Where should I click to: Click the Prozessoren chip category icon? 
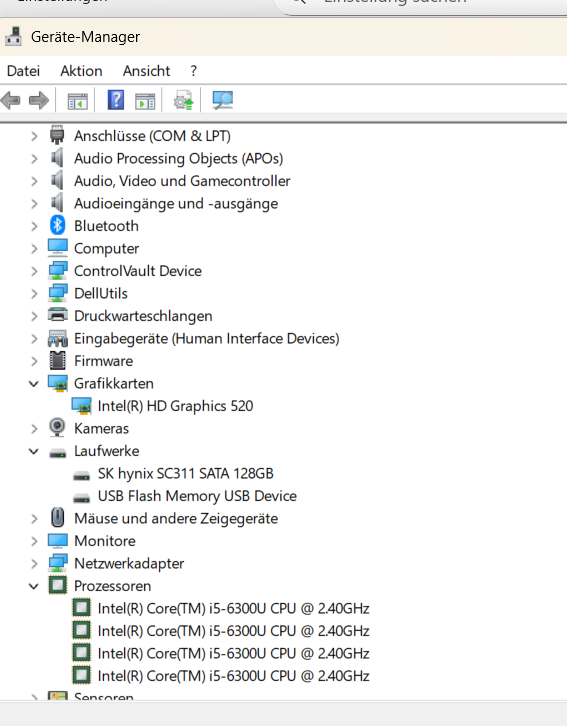tap(57, 585)
